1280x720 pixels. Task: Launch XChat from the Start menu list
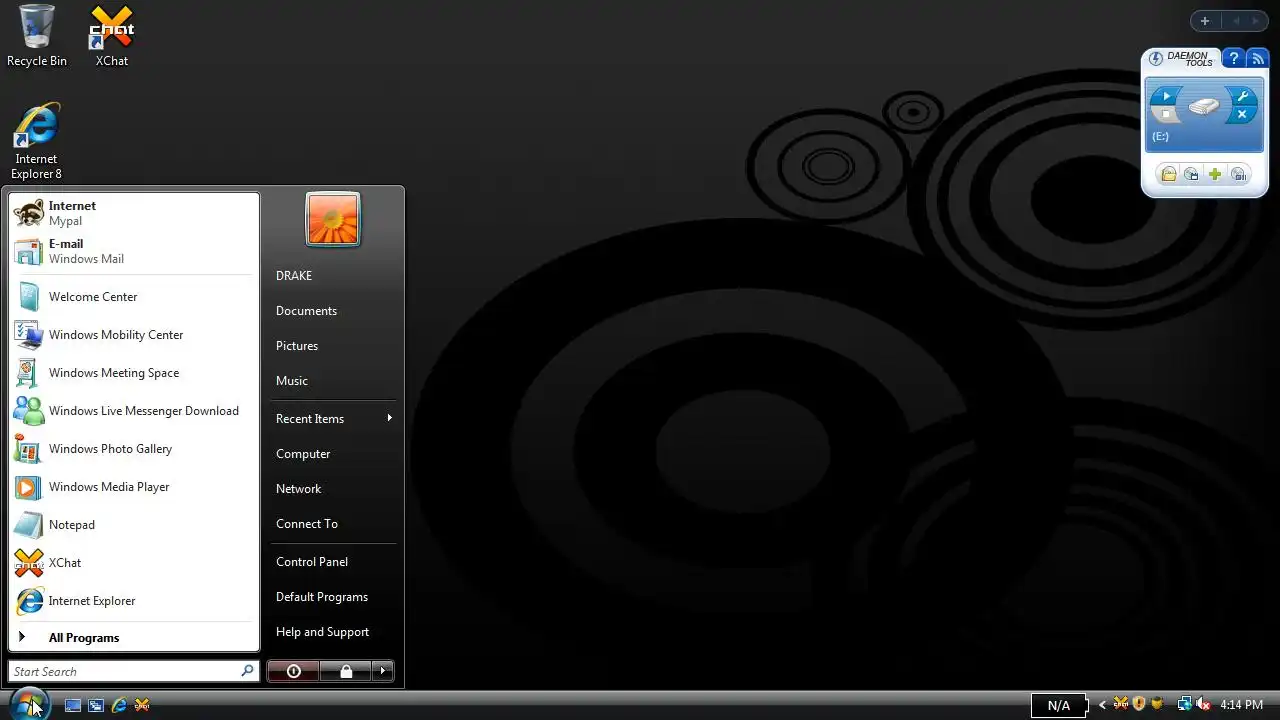(134, 563)
